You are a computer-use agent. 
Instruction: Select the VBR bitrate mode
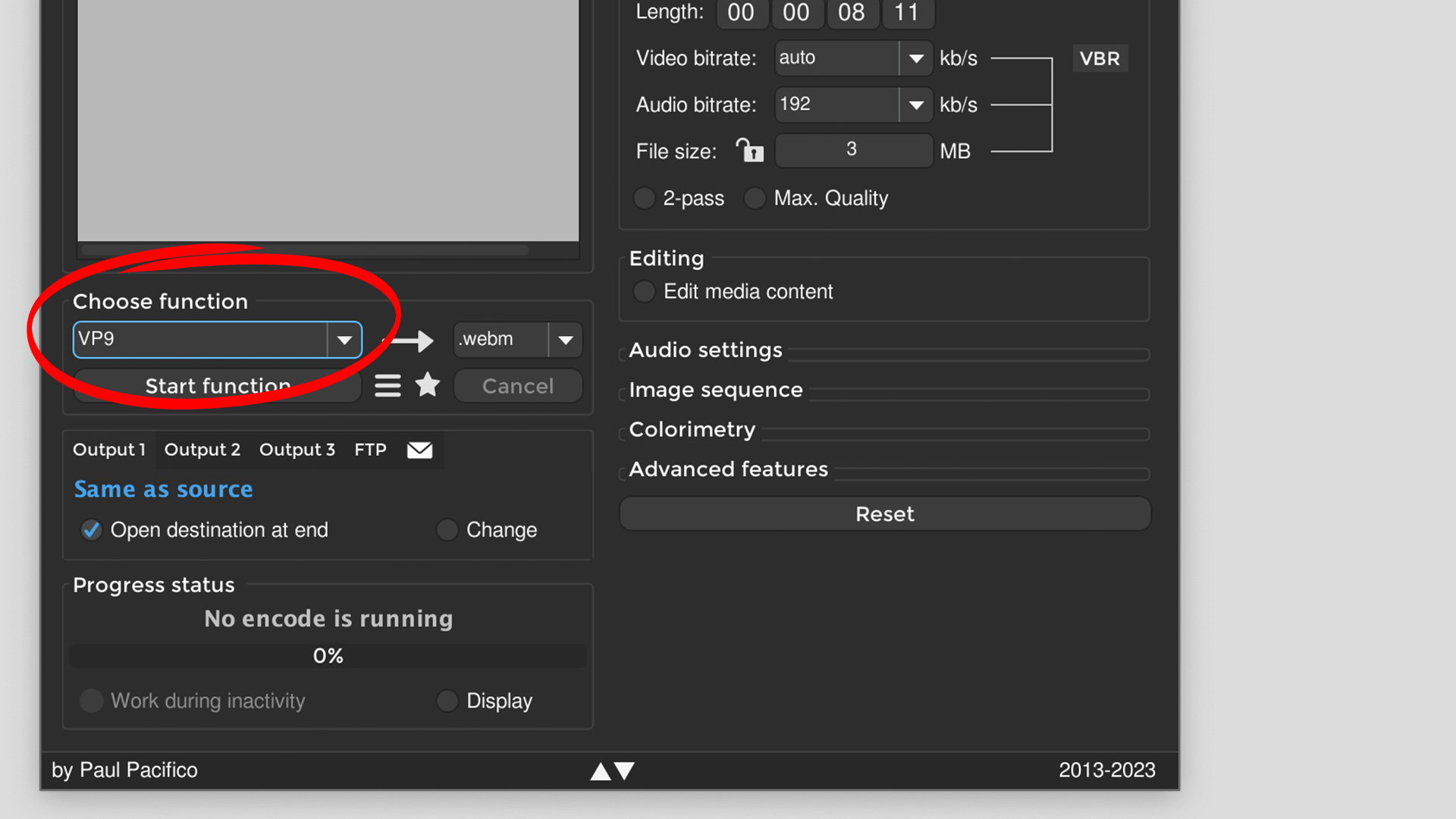1100,58
